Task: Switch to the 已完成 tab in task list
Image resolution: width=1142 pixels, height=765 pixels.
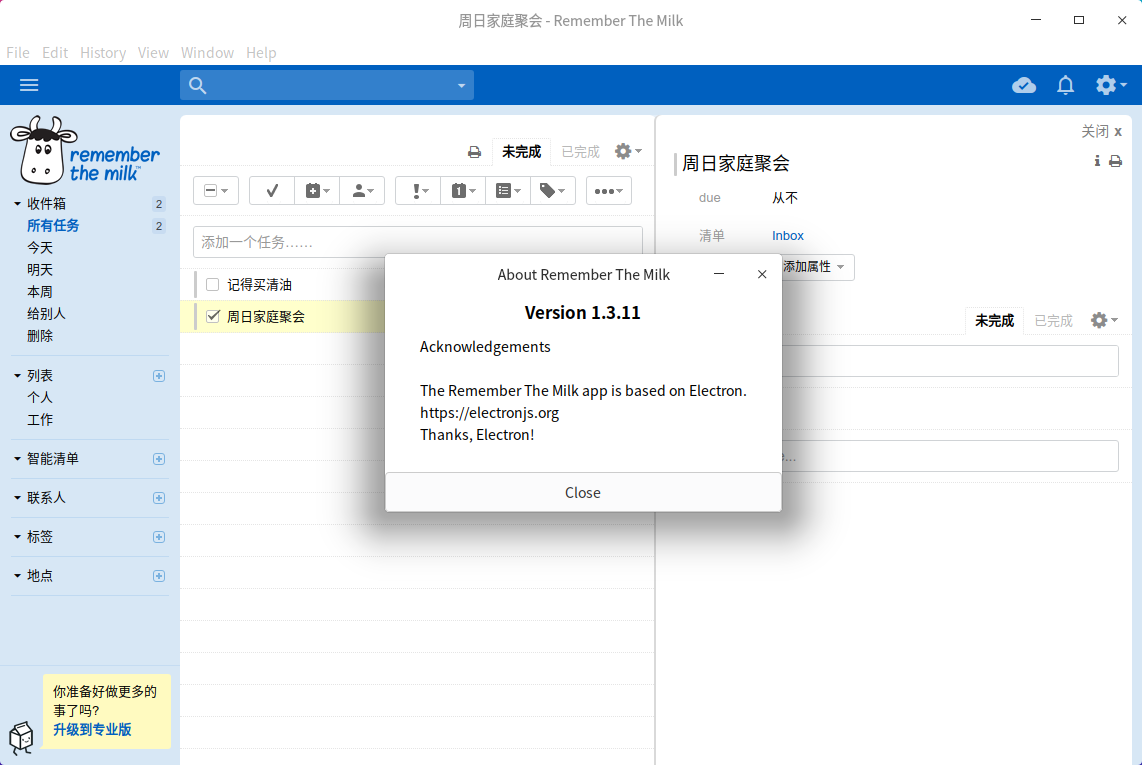Action: 580,152
